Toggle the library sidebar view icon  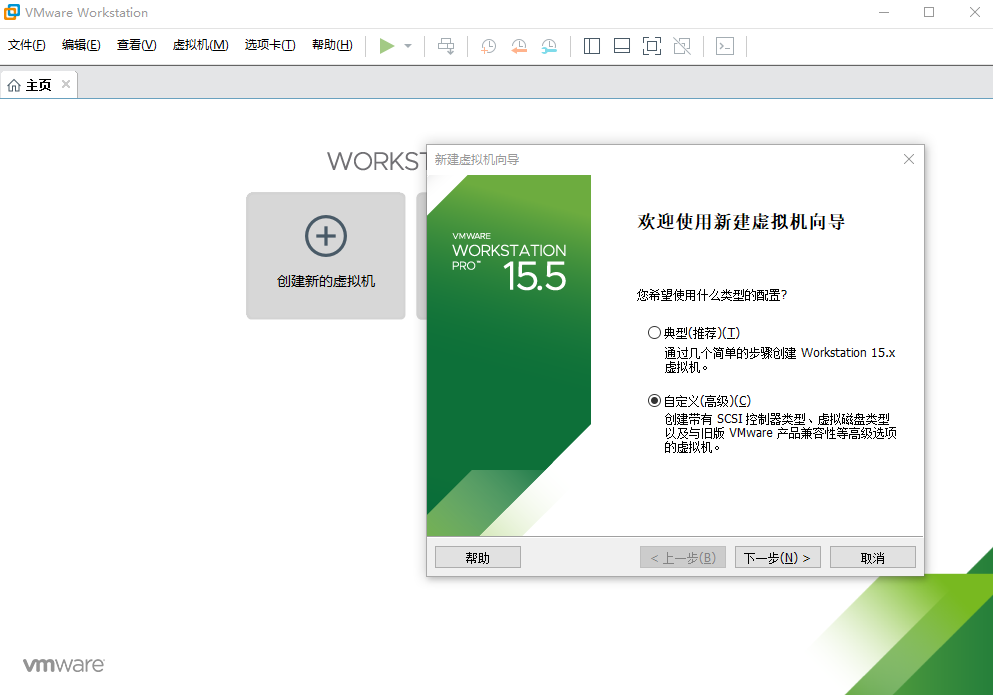[591, 46]
